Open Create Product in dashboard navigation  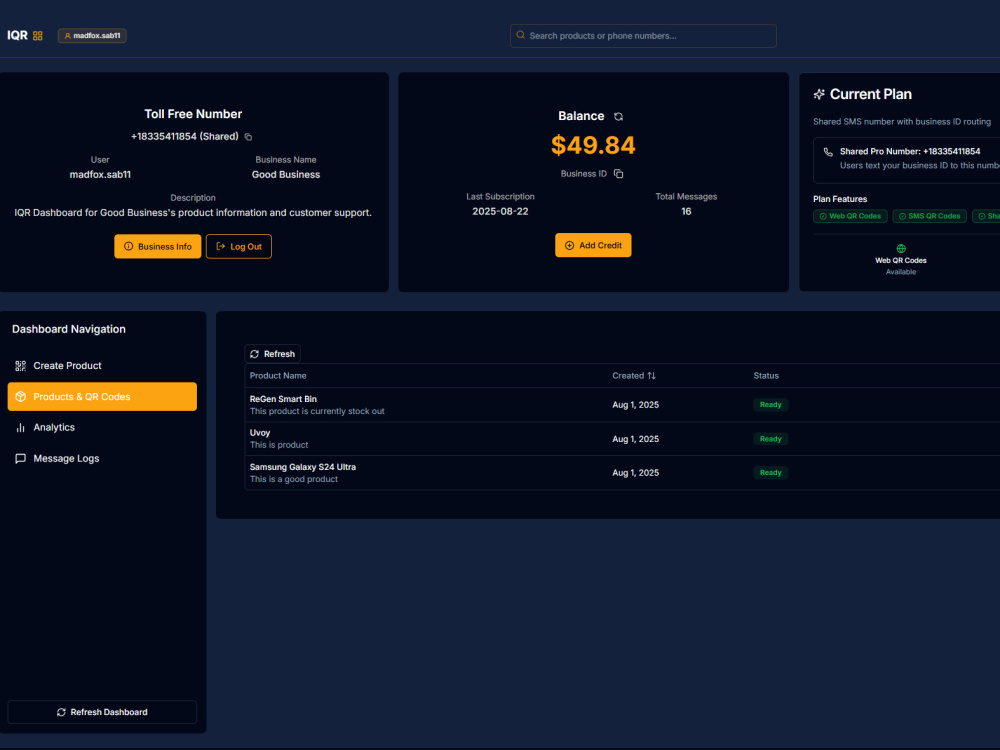(x=102, y=365)
